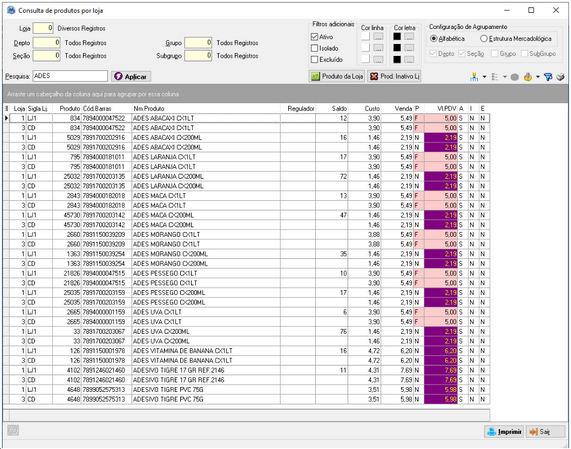Enable the Isolado filter checkbox

pyautogui.click(x=315, y=48)
